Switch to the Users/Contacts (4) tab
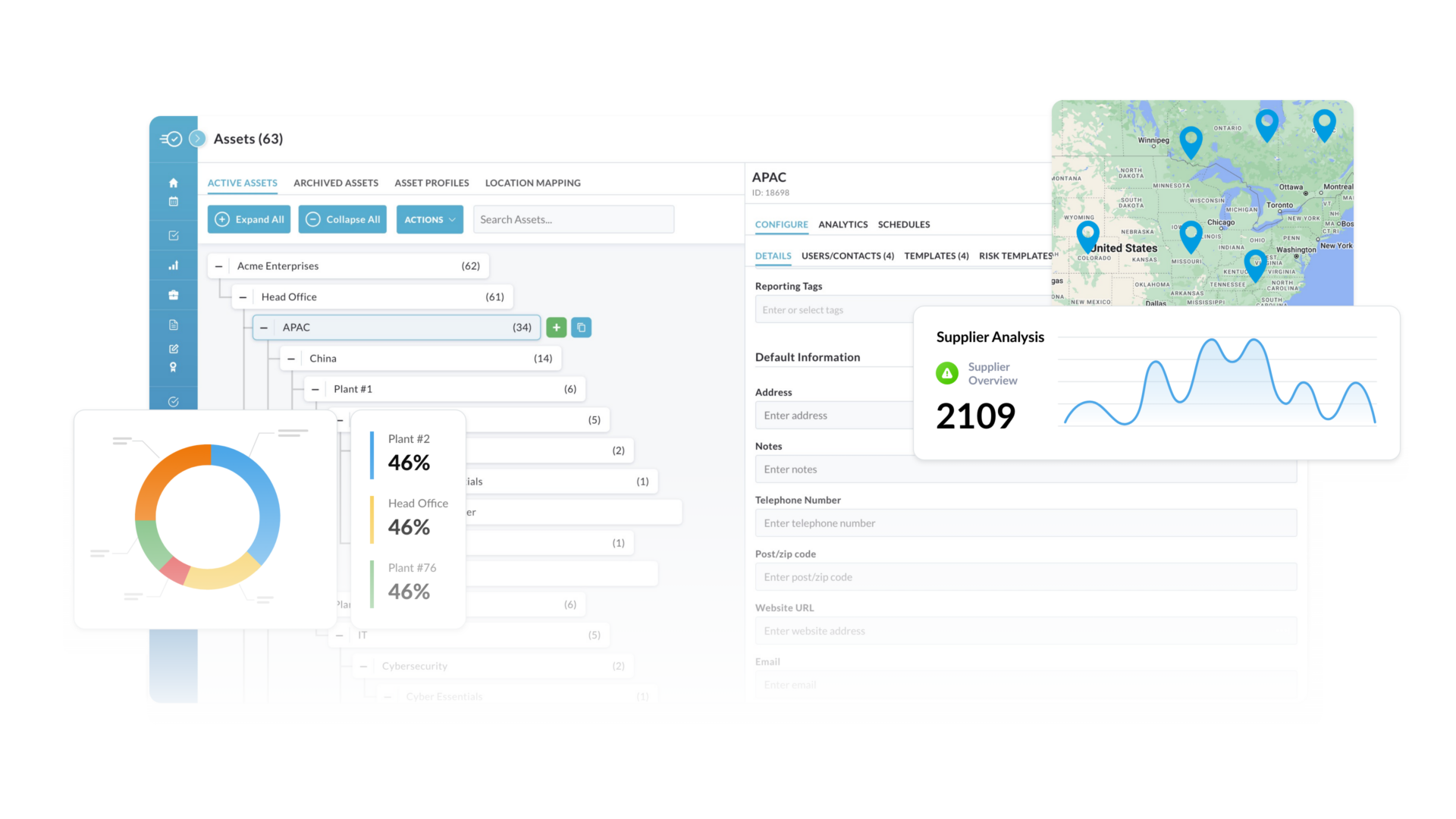 point(848,256)
